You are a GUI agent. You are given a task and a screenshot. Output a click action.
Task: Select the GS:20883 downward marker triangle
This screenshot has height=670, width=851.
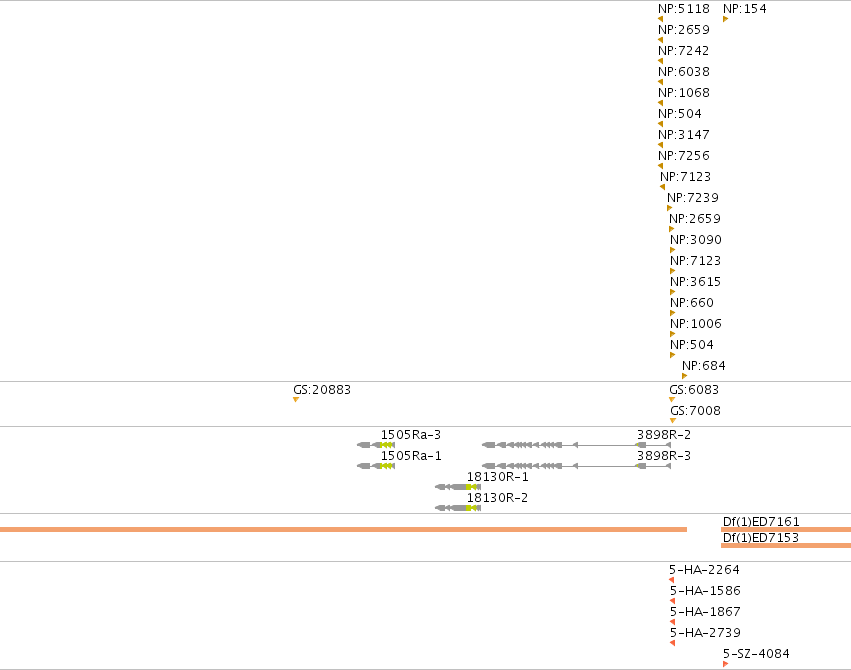click(x=296, y=400)
